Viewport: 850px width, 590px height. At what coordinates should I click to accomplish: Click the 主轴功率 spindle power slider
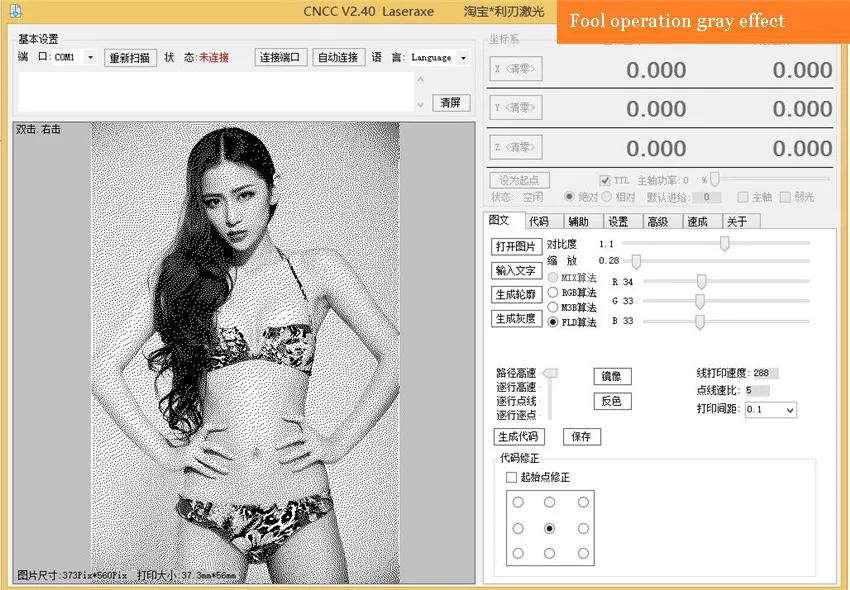(715, 178)
